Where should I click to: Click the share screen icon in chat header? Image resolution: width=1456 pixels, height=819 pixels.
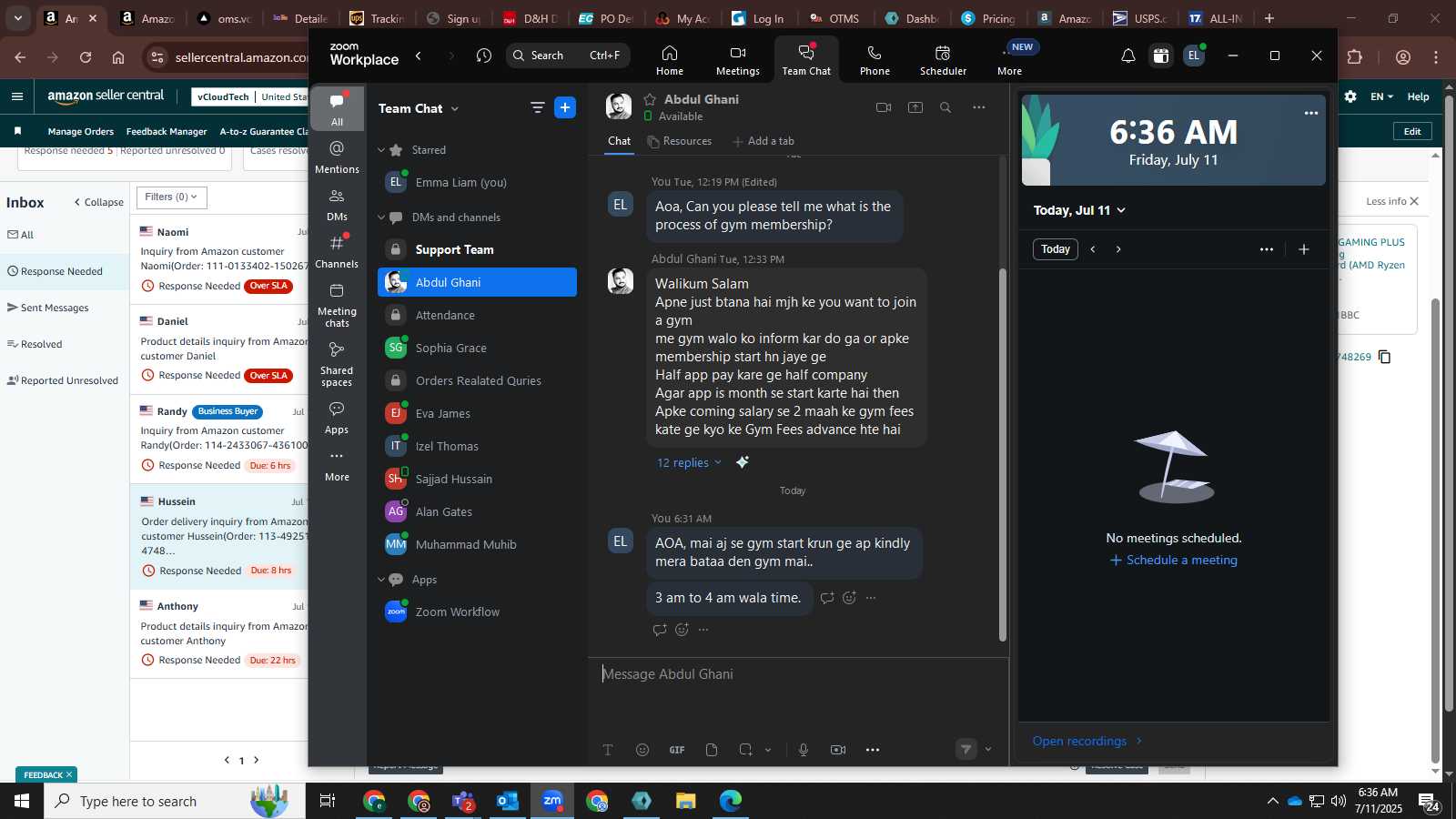click(915, 107)
